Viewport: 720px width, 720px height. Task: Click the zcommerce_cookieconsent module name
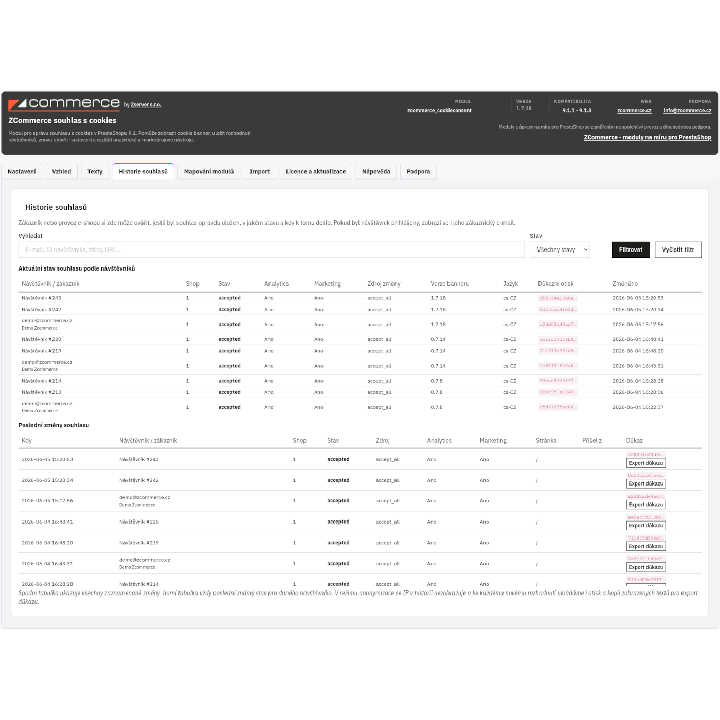tap(439, 110)
